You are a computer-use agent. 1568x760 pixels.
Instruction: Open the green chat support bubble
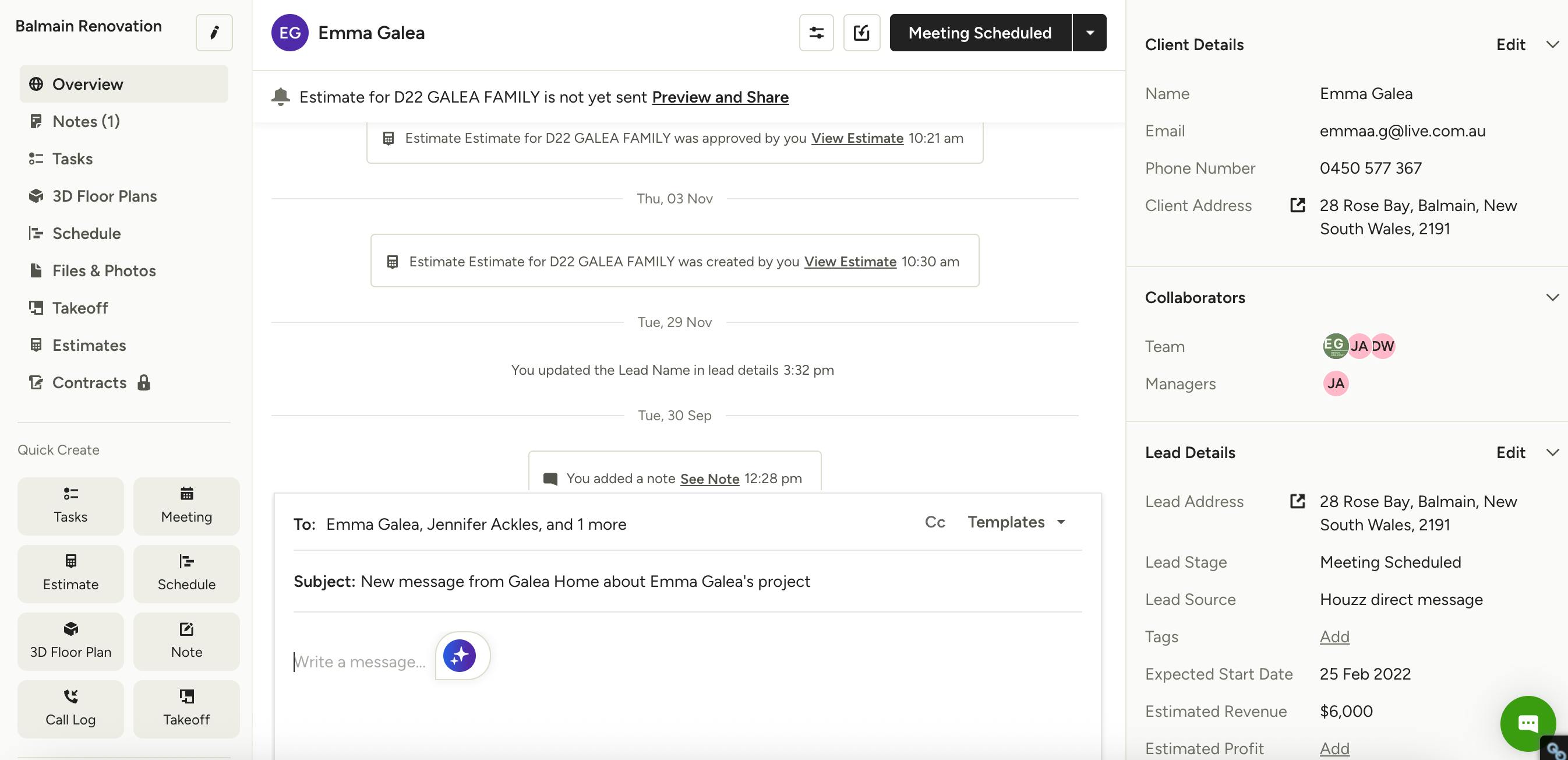click(1528, 723)
